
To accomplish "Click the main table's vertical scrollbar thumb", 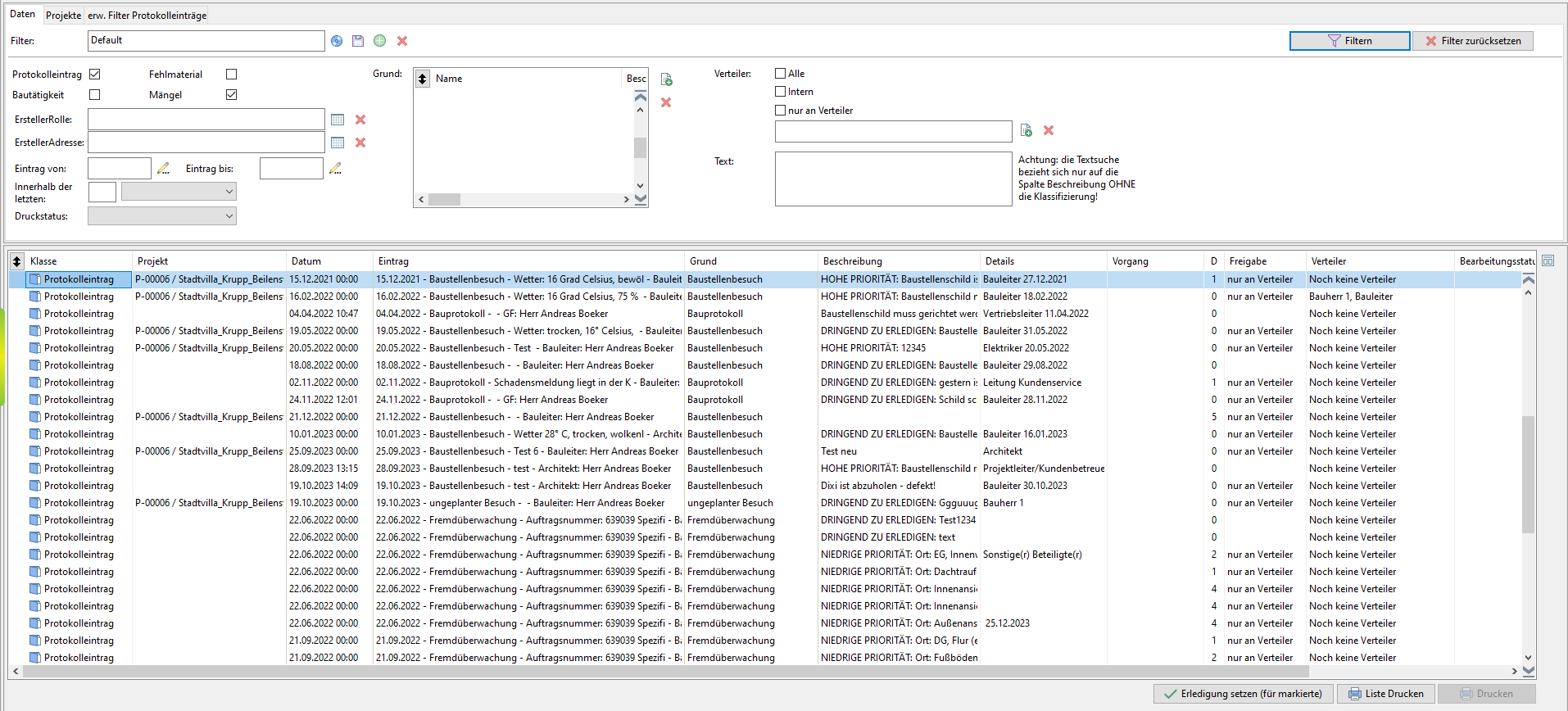I will click(1528, 474).
